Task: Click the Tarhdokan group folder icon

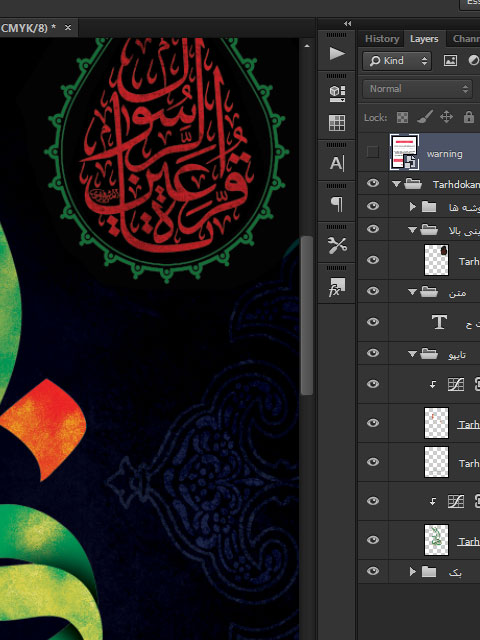Action: [413, 184]
